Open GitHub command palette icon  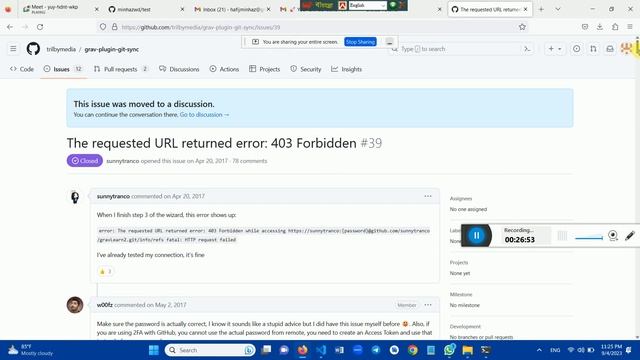(527, 49)
